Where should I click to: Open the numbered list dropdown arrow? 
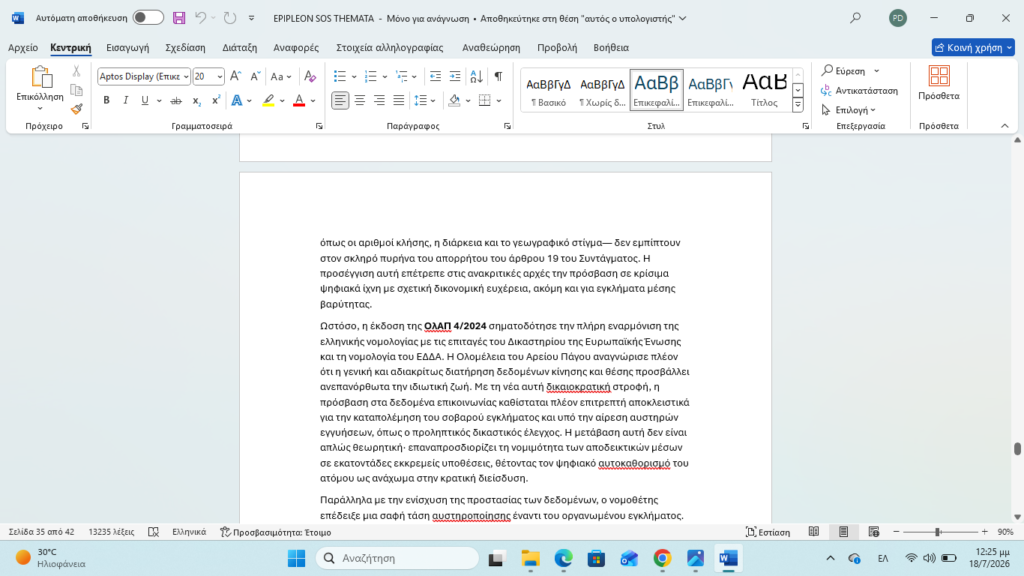click(x=385, y=77)
